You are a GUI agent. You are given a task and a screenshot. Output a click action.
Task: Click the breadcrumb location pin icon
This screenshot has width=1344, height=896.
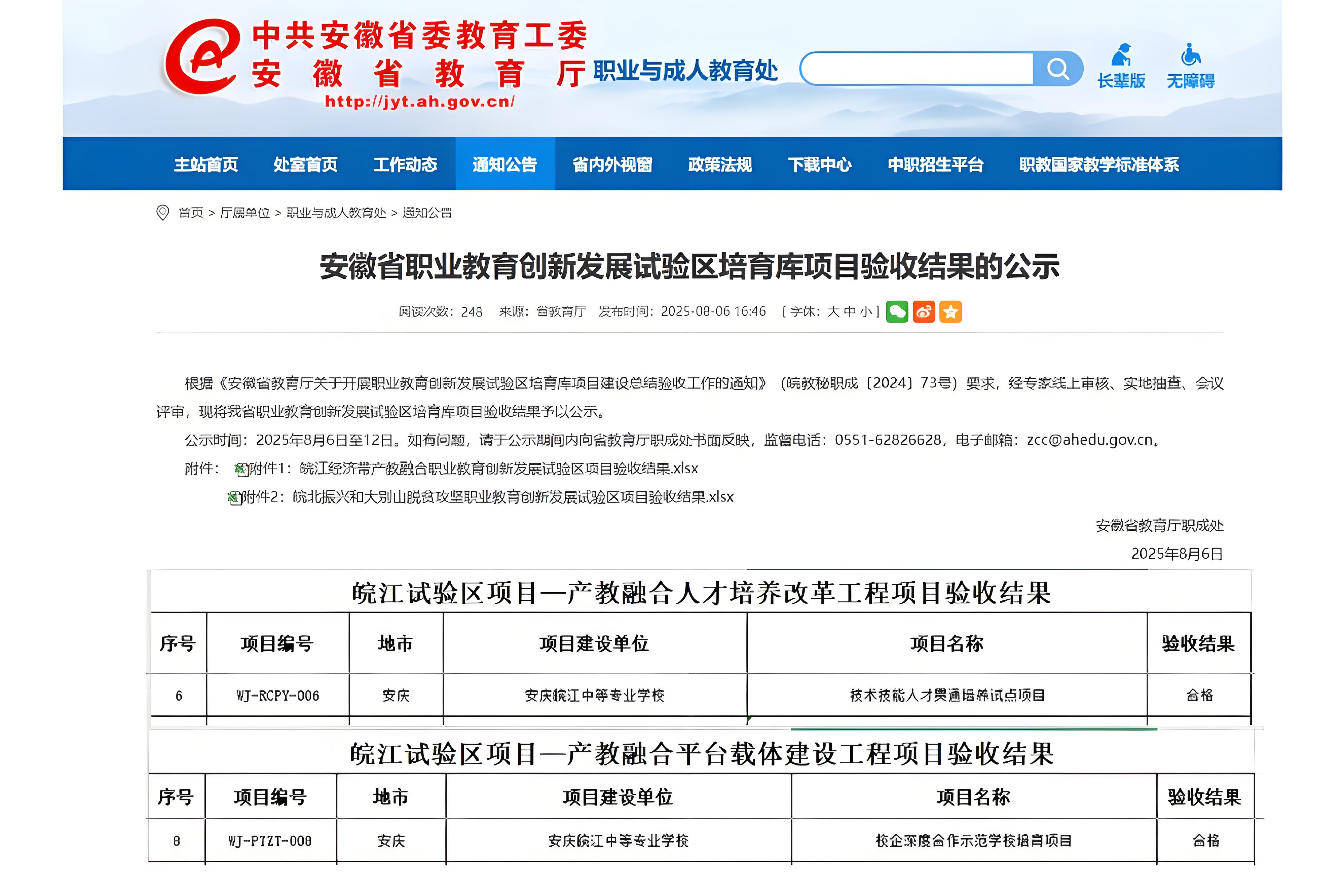tap(163, 213)
